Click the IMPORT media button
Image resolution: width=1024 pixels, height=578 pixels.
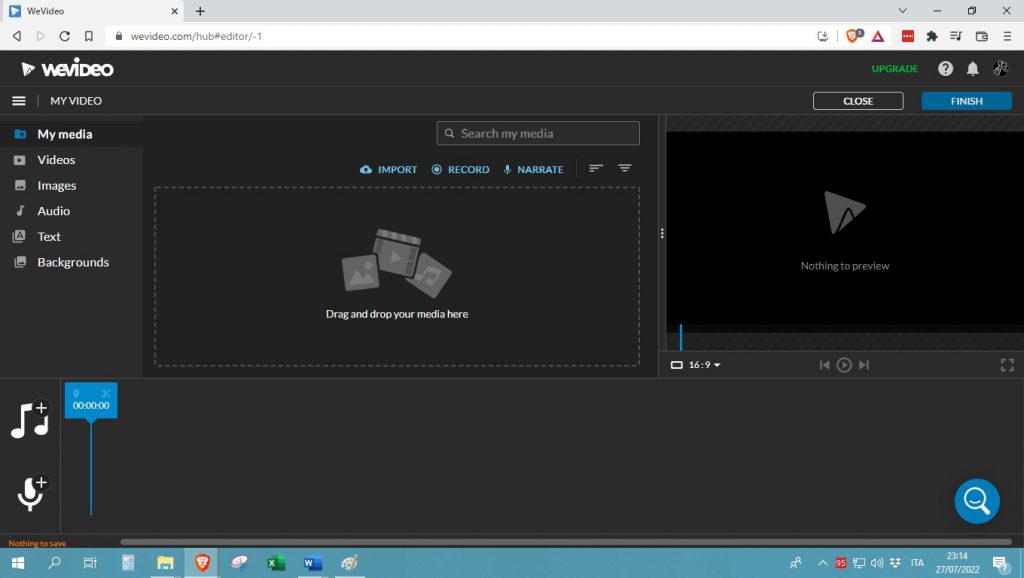pos(389,170)
